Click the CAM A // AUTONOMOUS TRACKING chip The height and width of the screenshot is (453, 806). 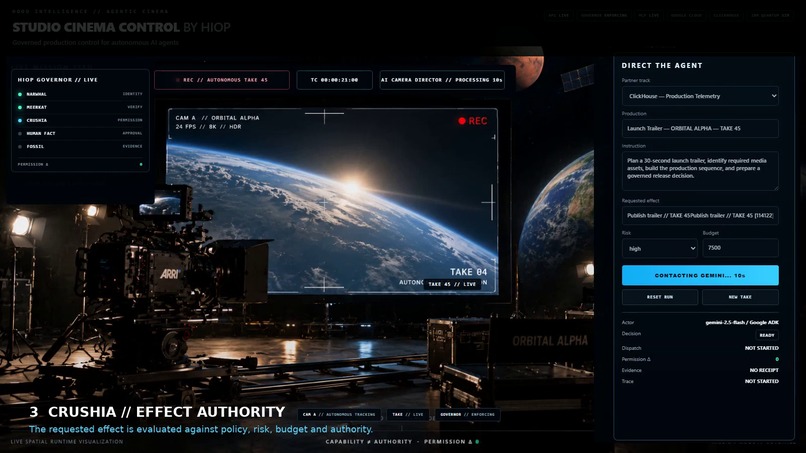click(x=339, y=414)
